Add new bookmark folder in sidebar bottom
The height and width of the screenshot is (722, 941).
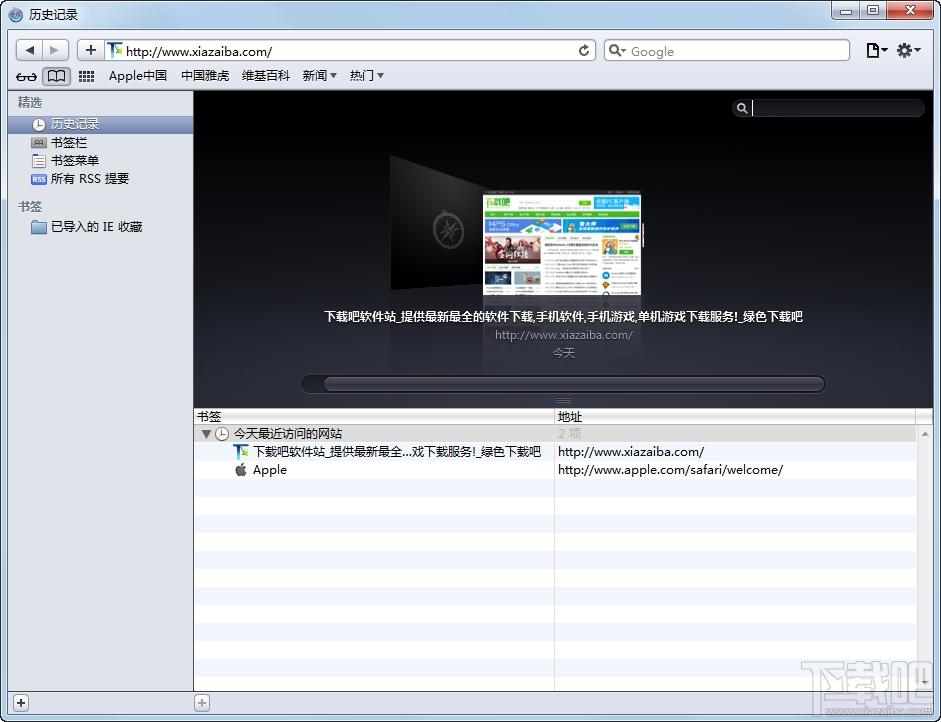pyautogui.click(x=21, y=703)
